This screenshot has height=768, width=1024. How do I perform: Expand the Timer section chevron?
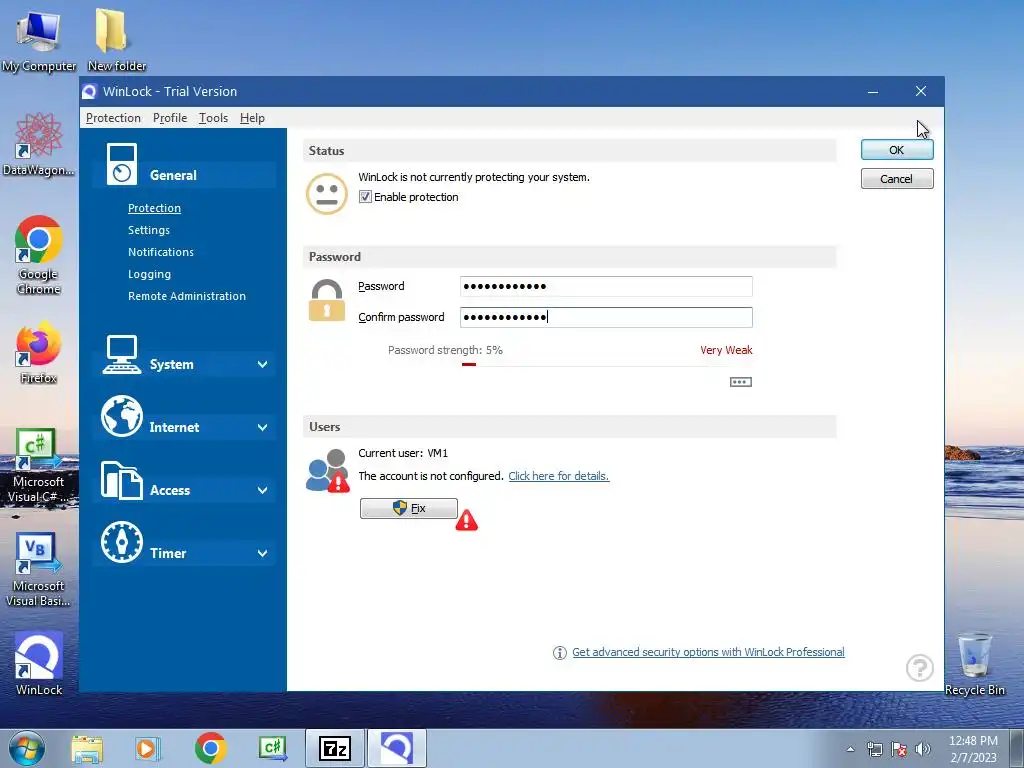263,553
